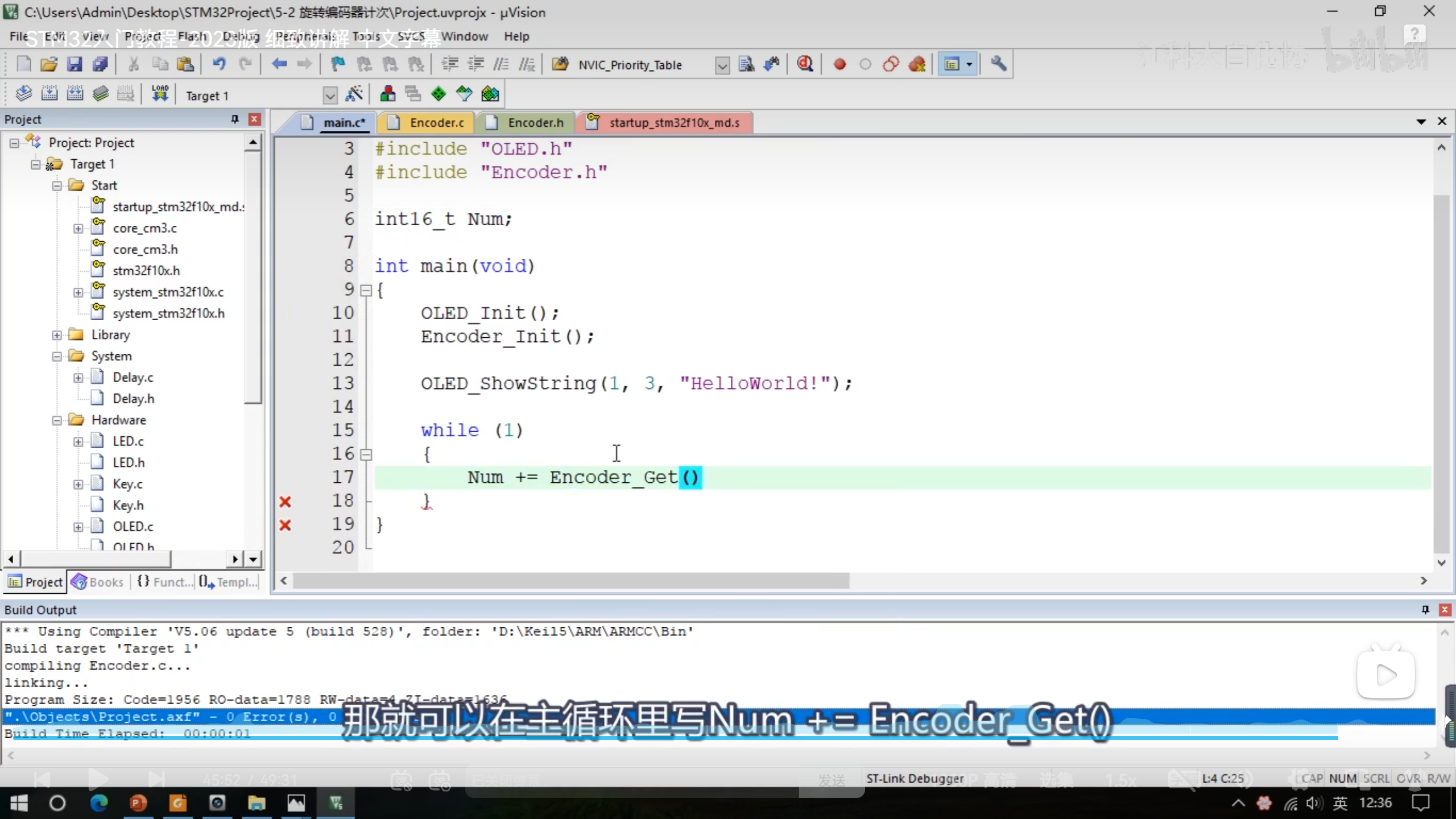Select the Delay.c file in the tree
The height and width of the screenshot is (819, 1456).
(x=133, y=378)
